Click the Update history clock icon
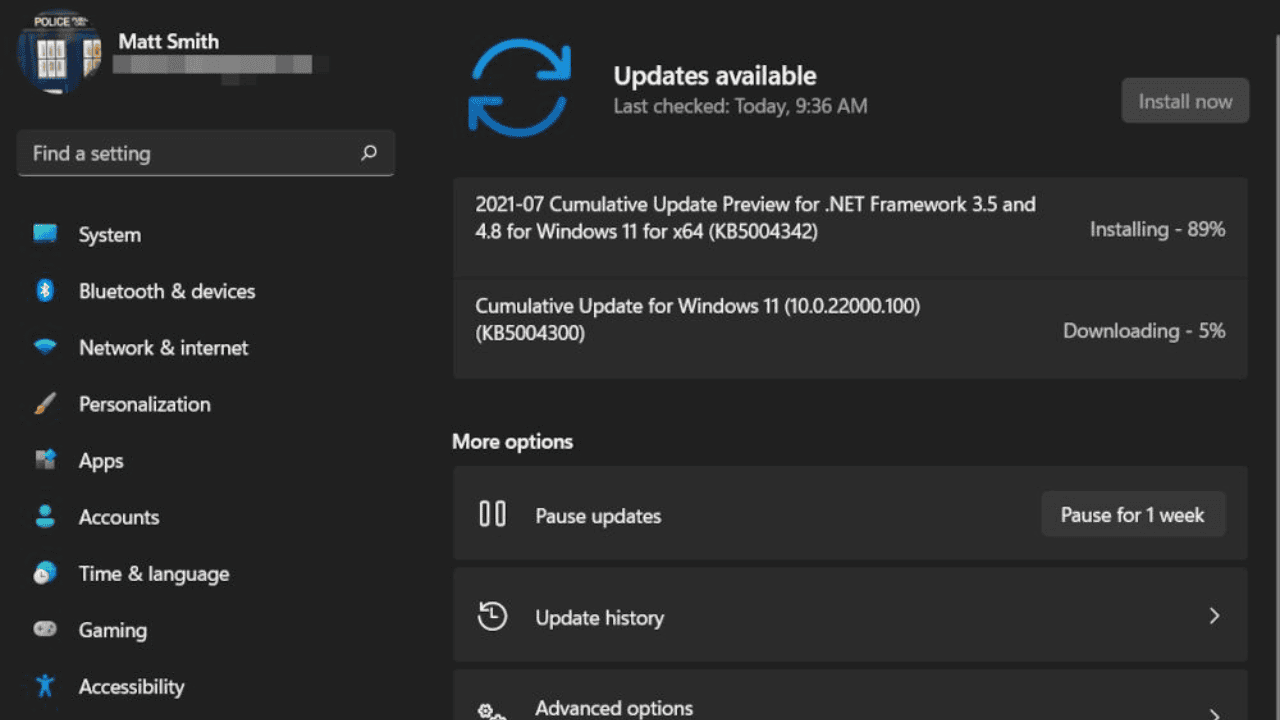The height and width of the screenshot is (720, 1280). [492, 616]
